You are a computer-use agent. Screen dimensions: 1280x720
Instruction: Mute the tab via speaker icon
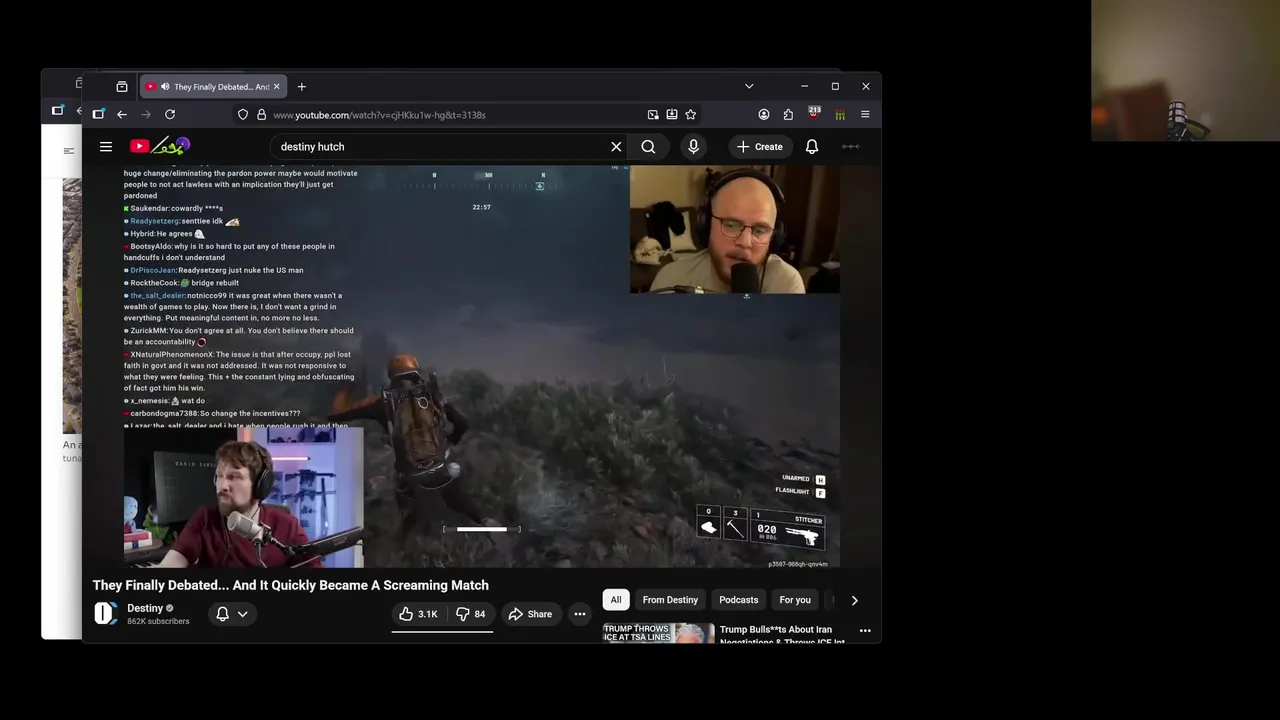pos(165,87)
